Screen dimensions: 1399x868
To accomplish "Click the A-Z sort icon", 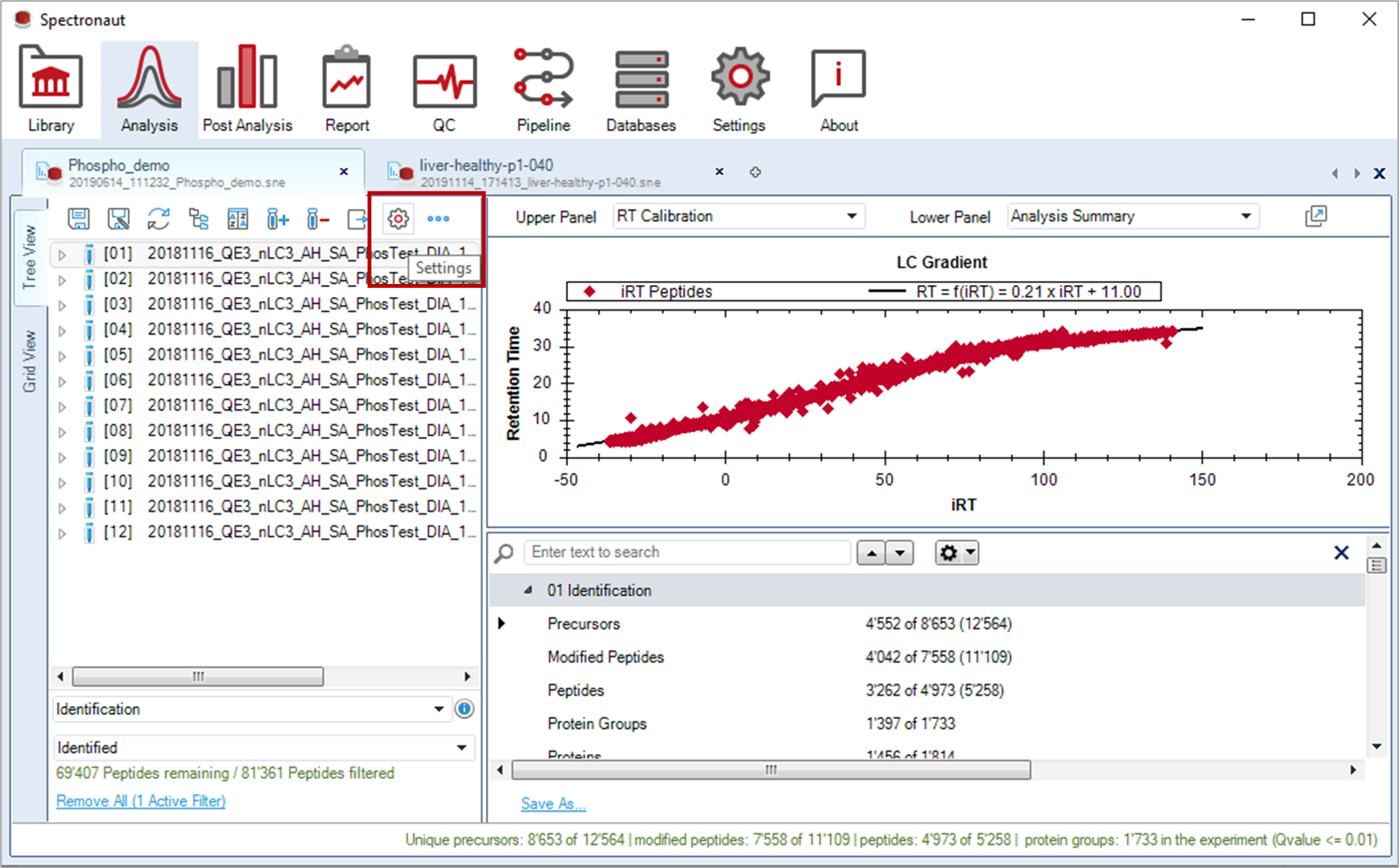I will [x=238, y=219].
